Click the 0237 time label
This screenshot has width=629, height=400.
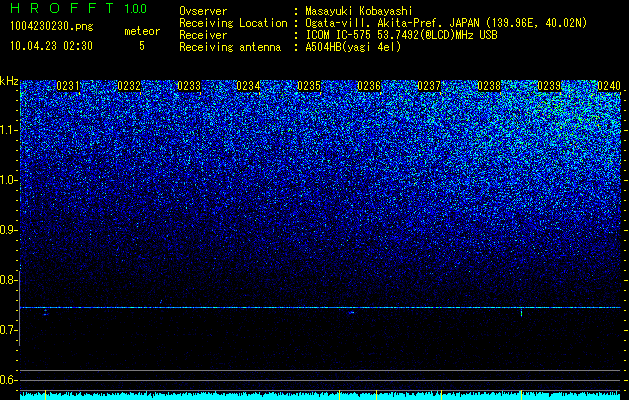click(429, 86)
